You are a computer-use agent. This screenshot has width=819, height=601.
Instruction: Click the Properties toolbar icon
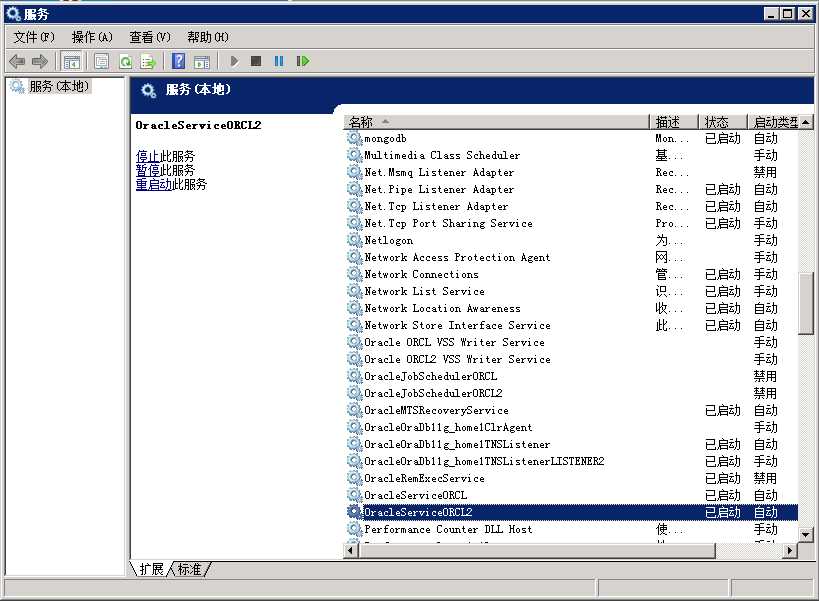pos(101,62)
